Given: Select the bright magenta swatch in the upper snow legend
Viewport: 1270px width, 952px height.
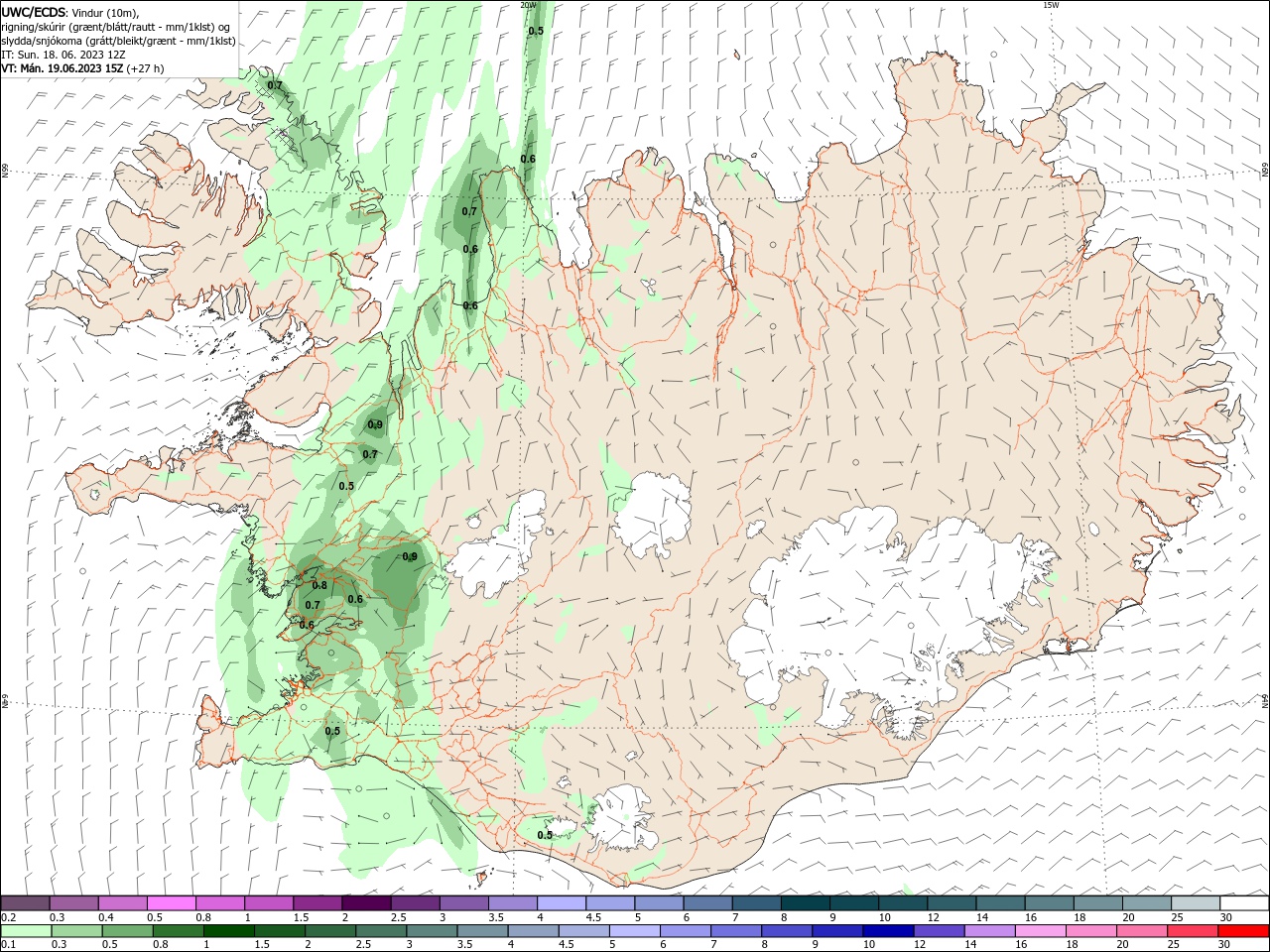Looking at the screenshot, I should pos(171,903).
